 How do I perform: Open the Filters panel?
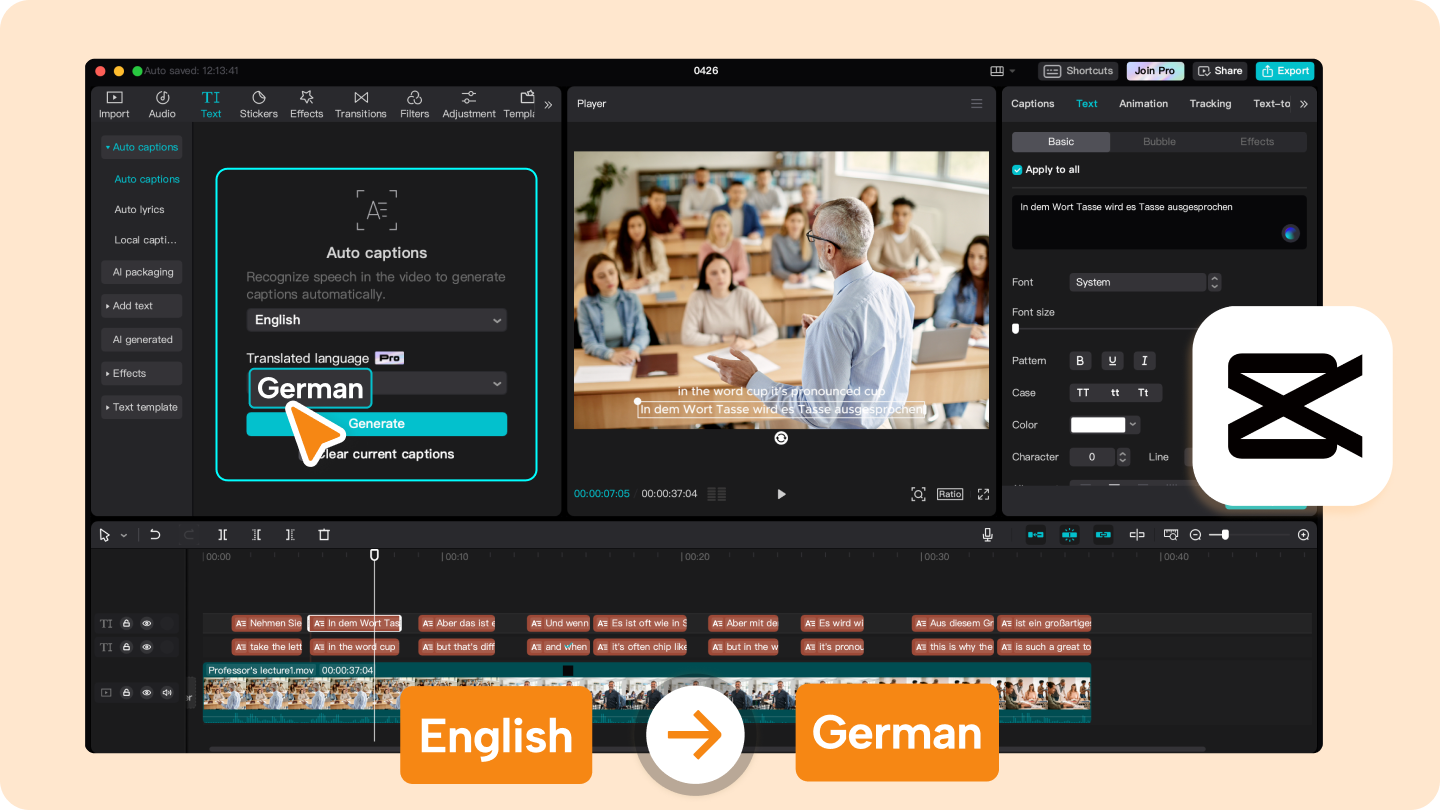(x=414, y=103)
